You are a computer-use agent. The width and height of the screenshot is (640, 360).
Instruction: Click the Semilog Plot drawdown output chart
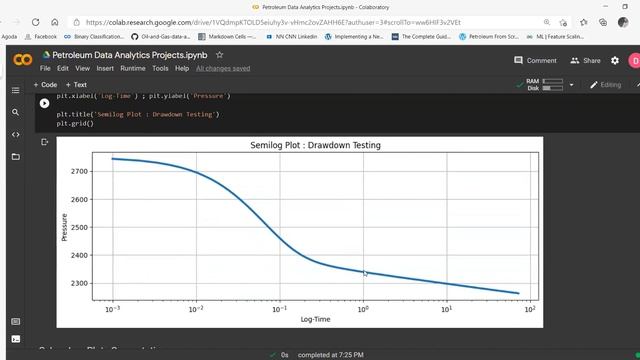(300, 232)
